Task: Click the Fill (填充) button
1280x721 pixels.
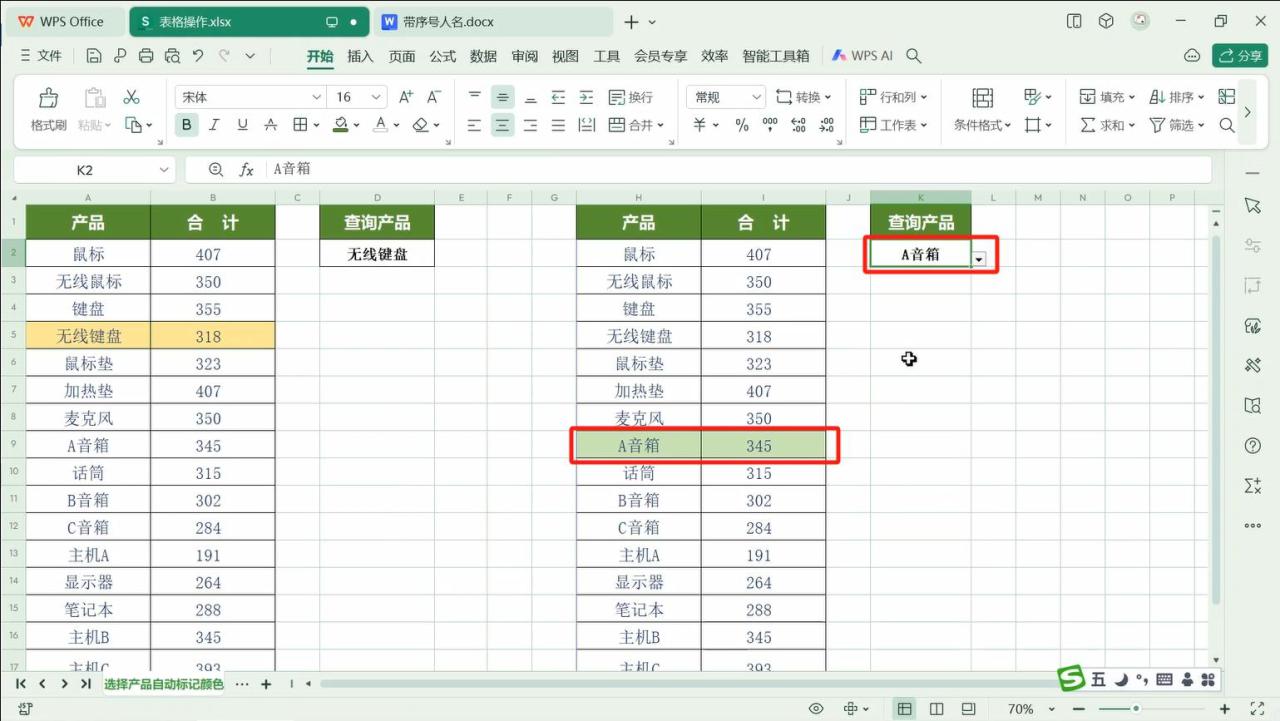Action: (1107, 97)
